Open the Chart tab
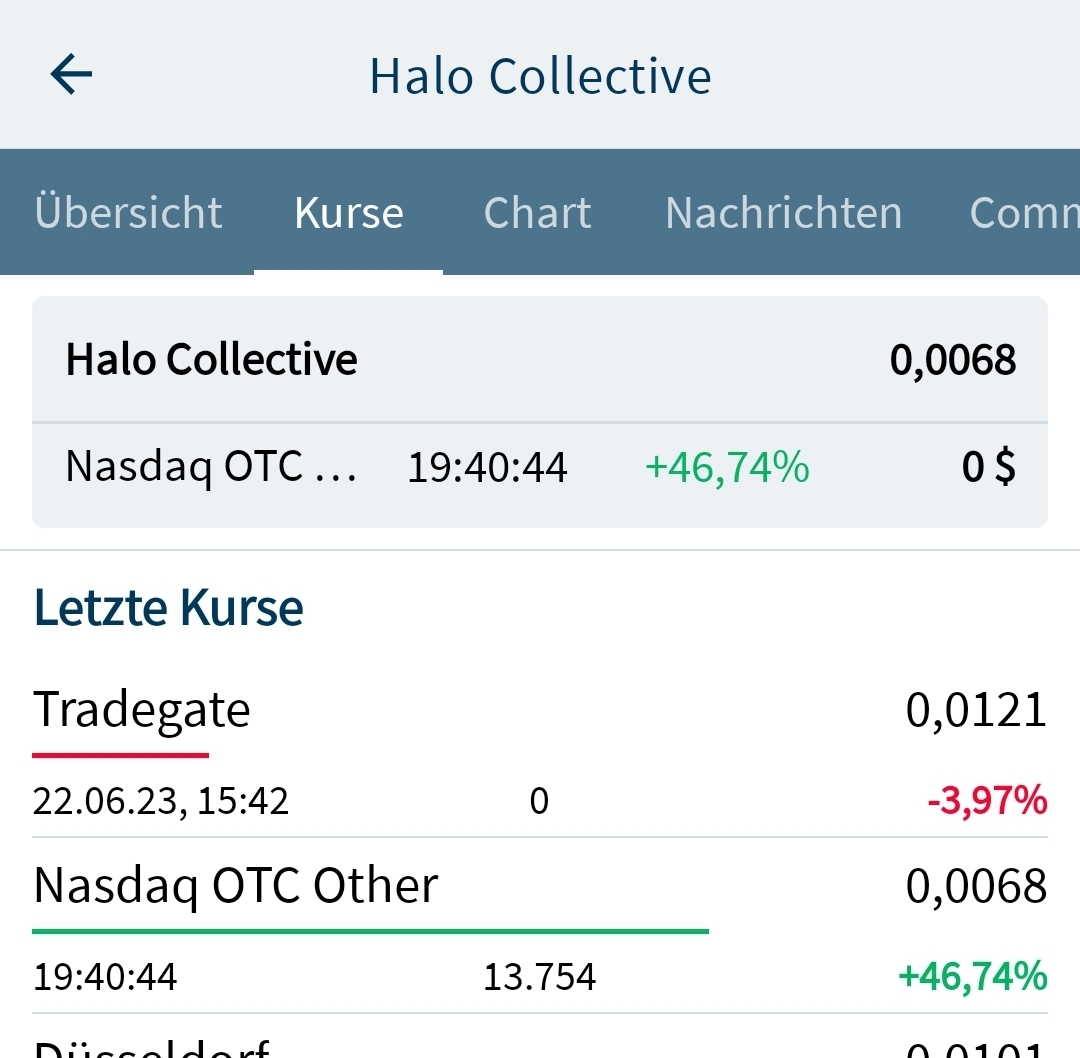The image size is (1080, 1058). [x=537, y=212]
